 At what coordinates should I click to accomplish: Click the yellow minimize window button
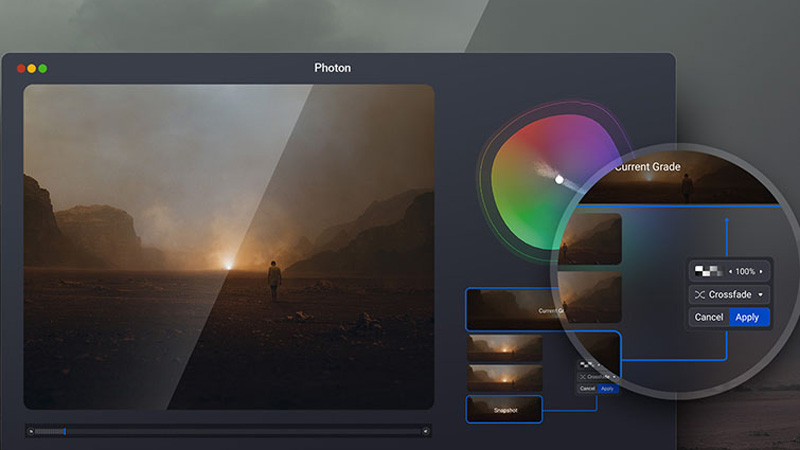point(32,68)
